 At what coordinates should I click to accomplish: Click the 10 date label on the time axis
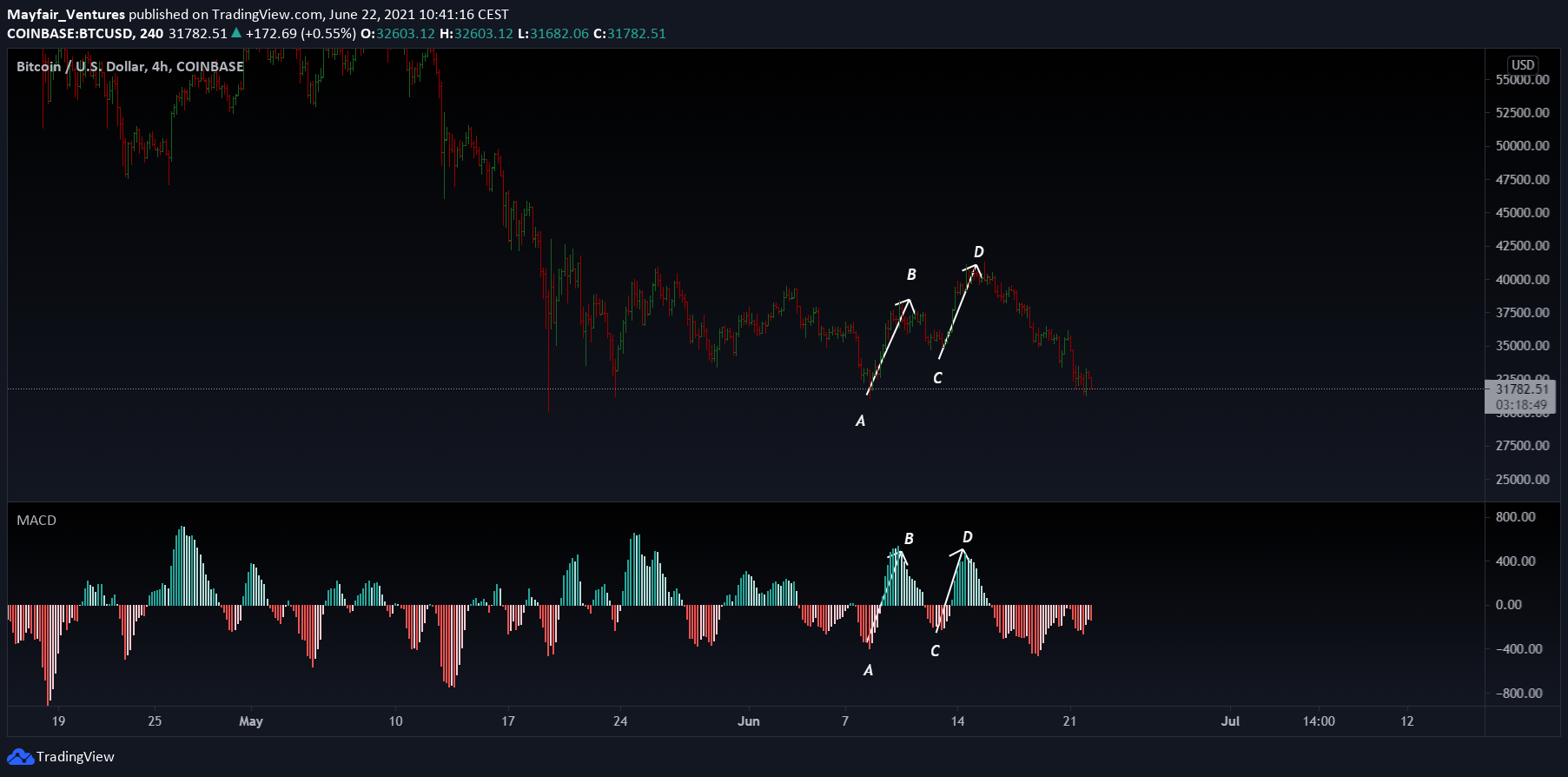(395, 721)
